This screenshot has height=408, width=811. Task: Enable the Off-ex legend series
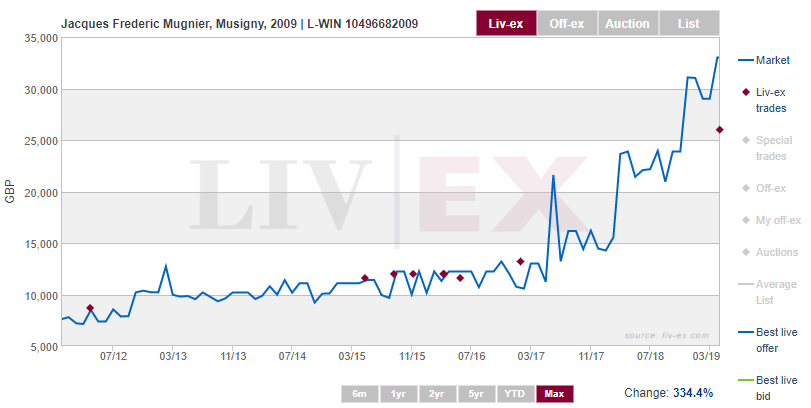click(x=764, y=188)
